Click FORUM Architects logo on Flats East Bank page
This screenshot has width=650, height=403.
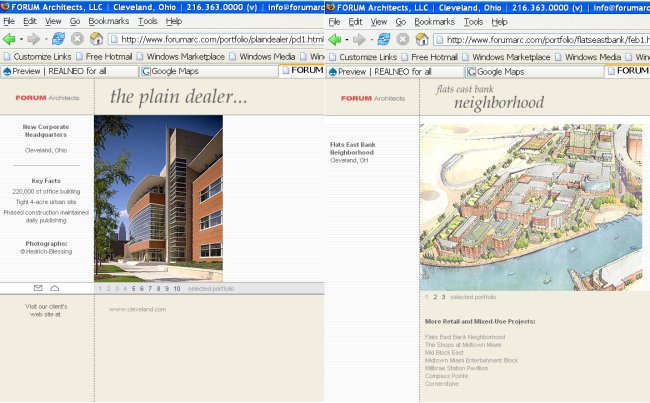[x=373, y=98]
